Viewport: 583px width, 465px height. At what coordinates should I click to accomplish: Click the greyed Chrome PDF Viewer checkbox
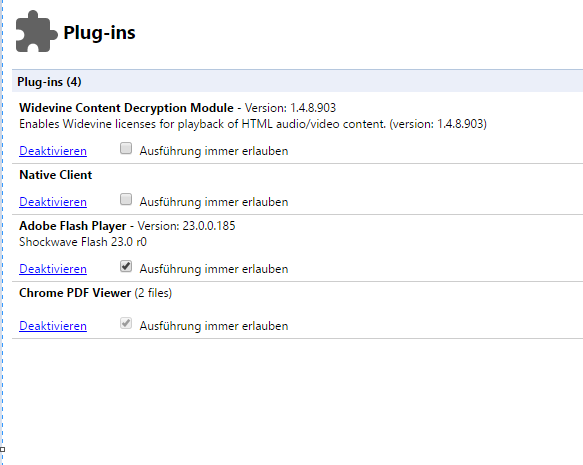[x=126, y=323]
